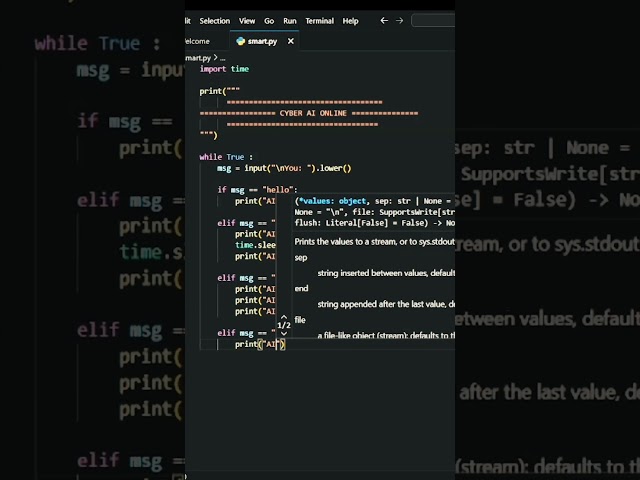
Task: Open the Terminal menu
Action: pyautogui.click(x=320, y=21)
